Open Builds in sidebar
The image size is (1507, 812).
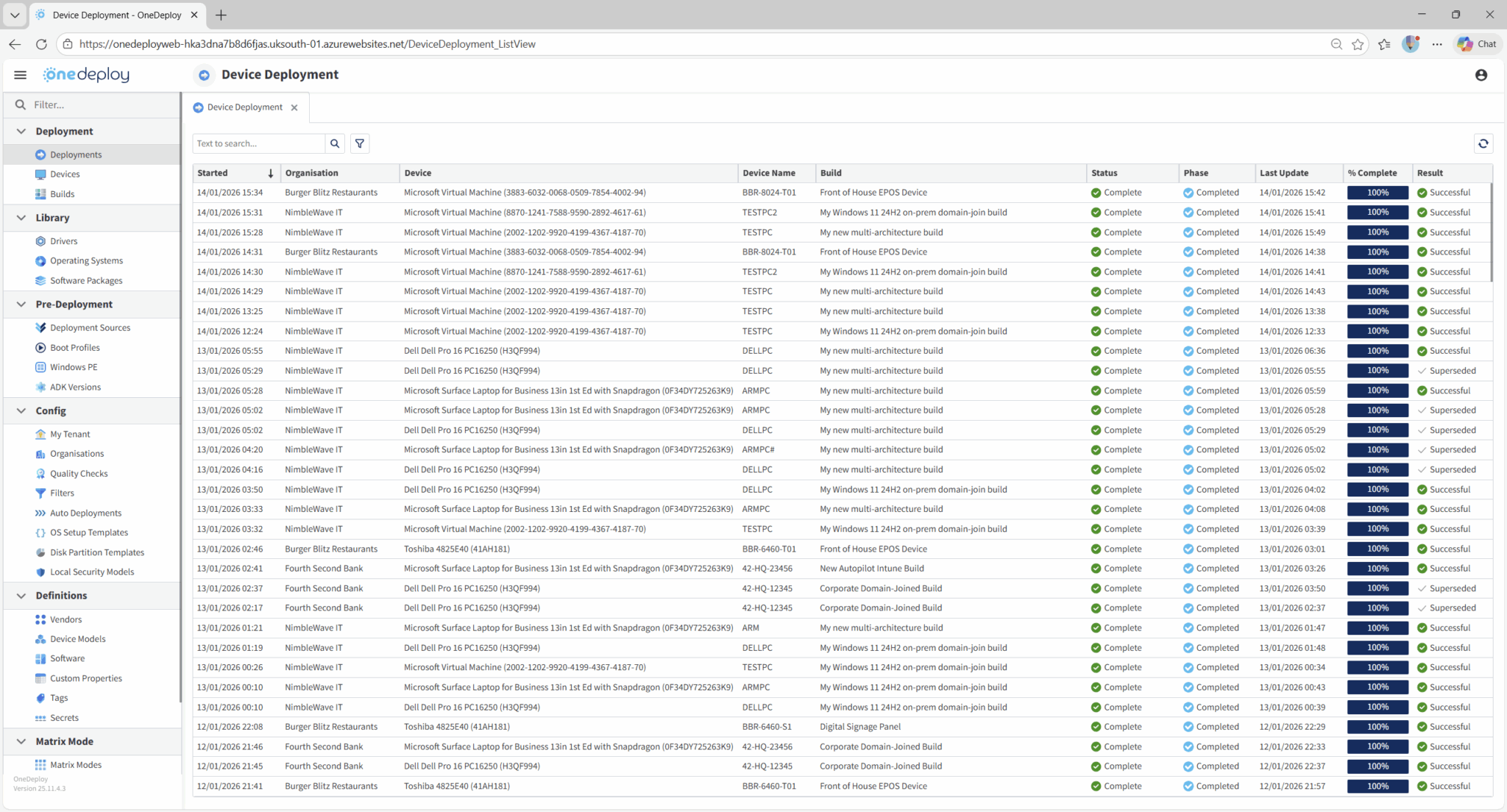click(62, 194)
